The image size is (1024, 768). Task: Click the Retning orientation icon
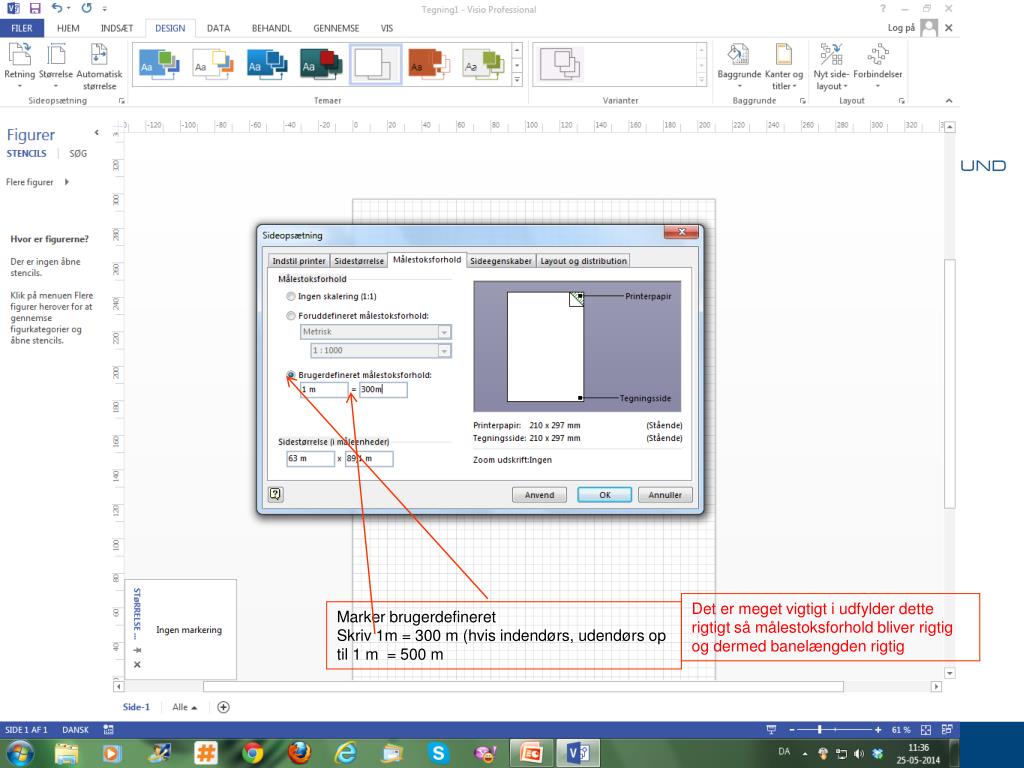tap(19, 55)
